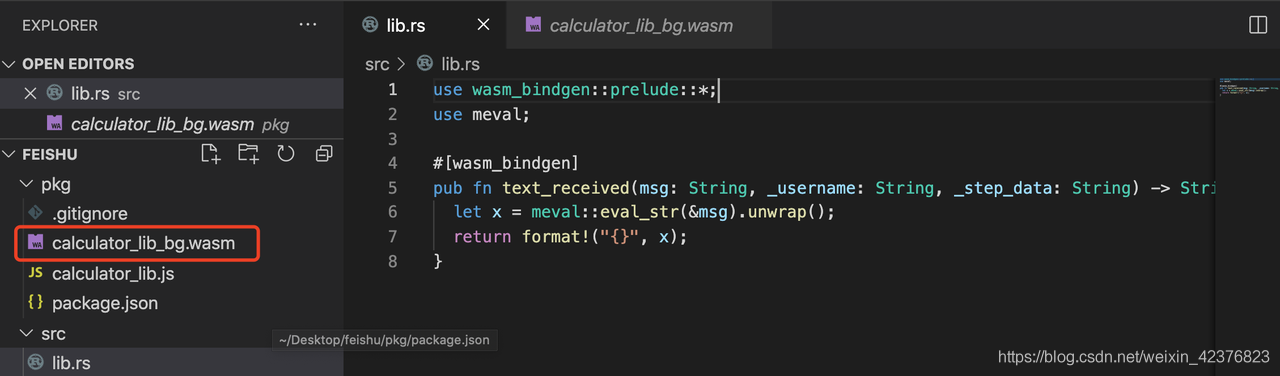This screenshot has height=376, width=1280.
Task: Click JS icon beside calculator_lib.js
Action: 35,273
